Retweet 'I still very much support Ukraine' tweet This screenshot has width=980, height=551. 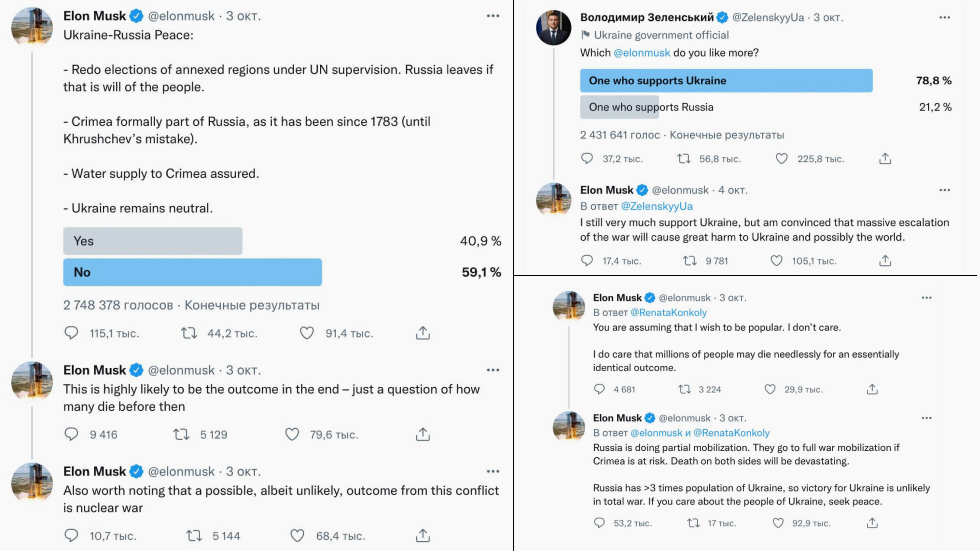click(689, 261)
